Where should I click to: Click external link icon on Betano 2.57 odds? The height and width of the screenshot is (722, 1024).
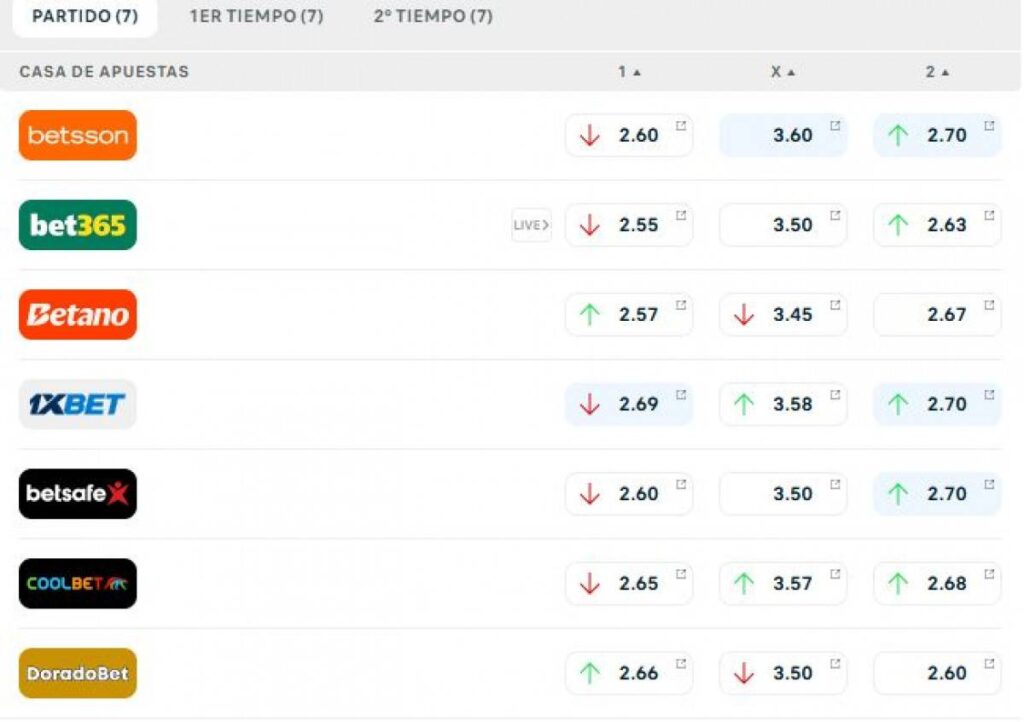click(680, 305)
